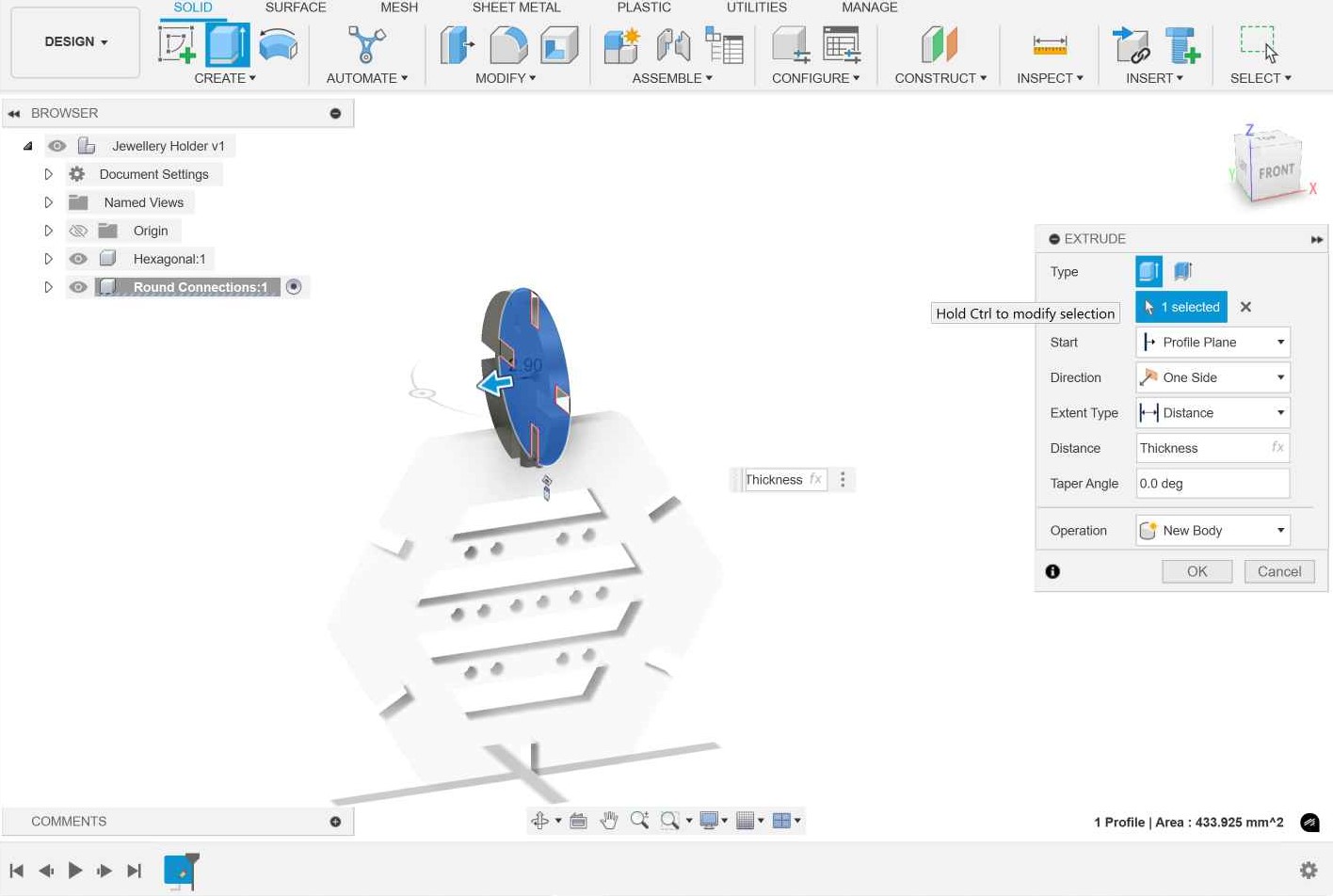Switch to the Mesh tab

coord(399,8)
